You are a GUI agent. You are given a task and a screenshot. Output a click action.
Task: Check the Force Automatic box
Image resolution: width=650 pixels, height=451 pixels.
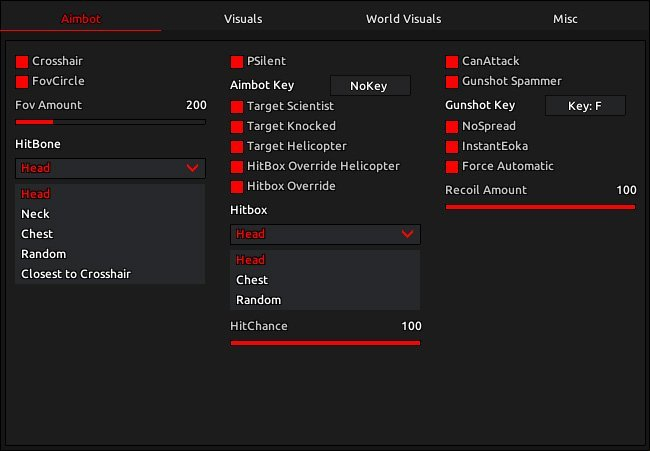coord(453,167)
